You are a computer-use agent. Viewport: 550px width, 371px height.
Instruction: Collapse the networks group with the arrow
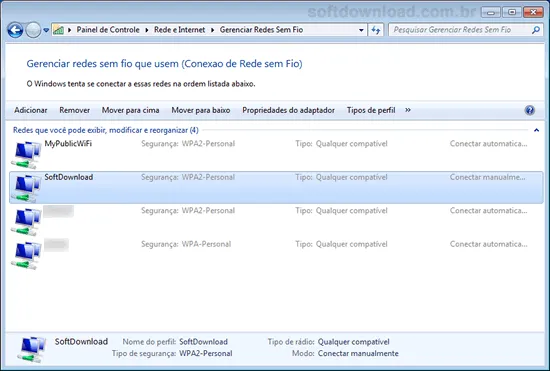click(x=536, y=130)
